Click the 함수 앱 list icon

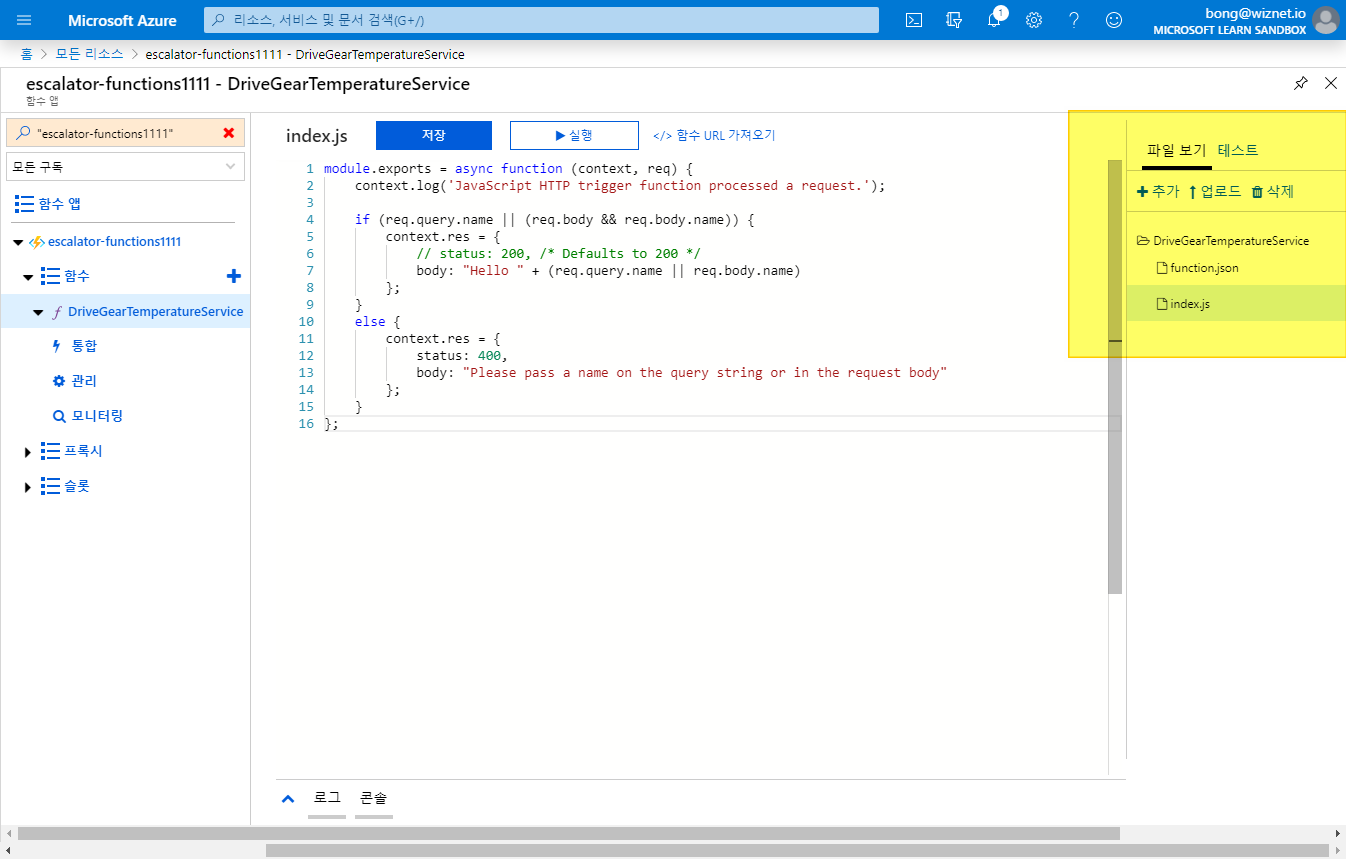(24, 204)
